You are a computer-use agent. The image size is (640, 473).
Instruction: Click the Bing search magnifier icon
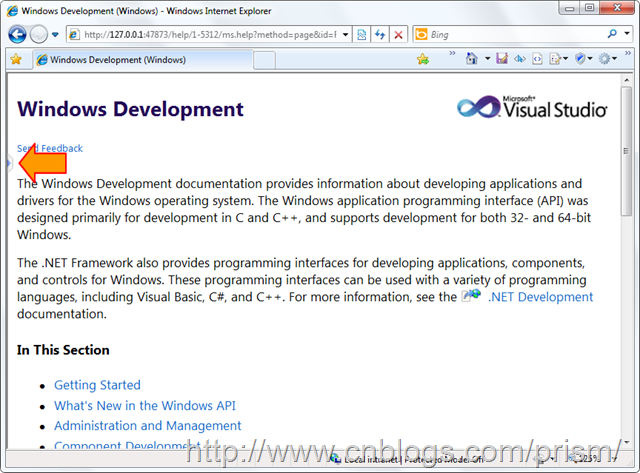[x=612, y=34]
